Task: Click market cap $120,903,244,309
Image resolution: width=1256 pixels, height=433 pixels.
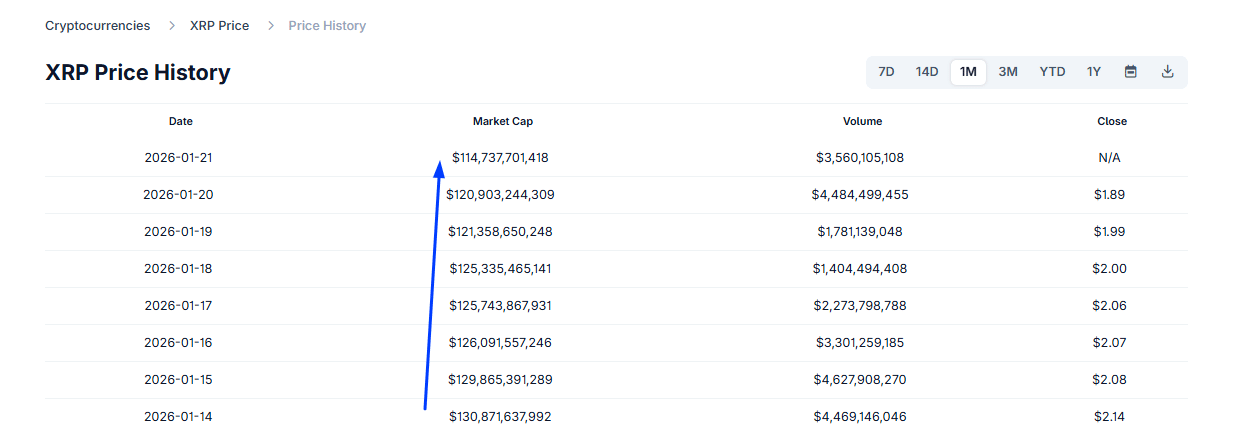Action: (500, 195)
